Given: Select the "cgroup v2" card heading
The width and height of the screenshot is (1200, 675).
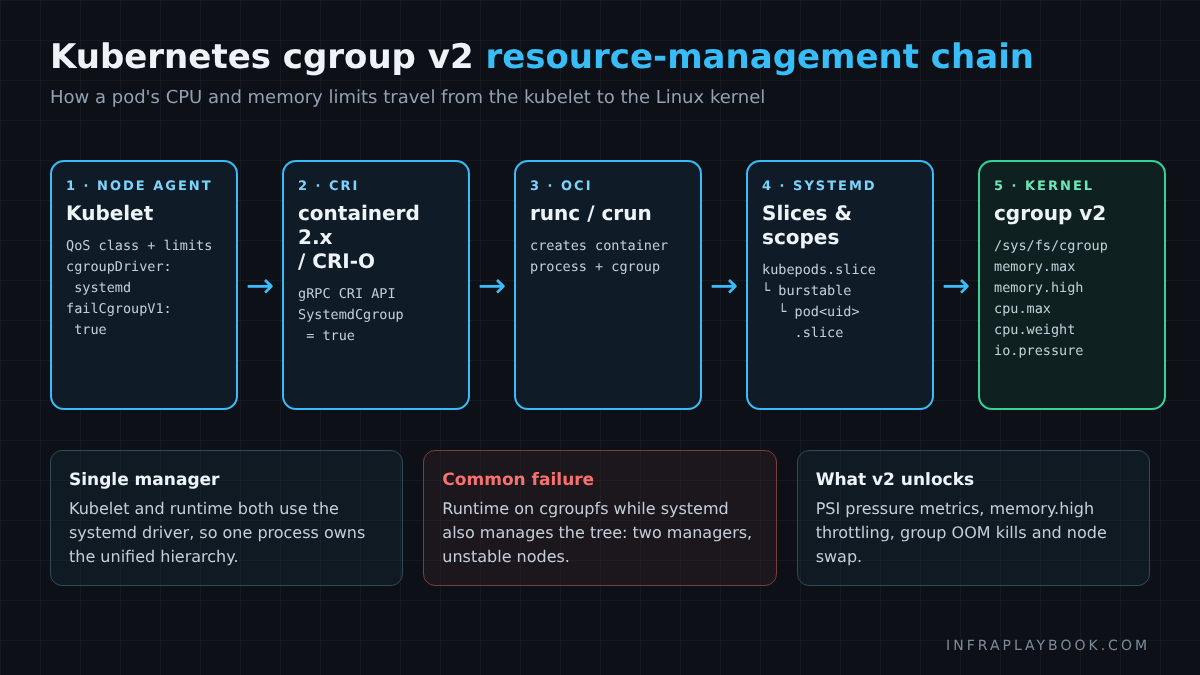Looking at the screenshot, I should 1050,213.
